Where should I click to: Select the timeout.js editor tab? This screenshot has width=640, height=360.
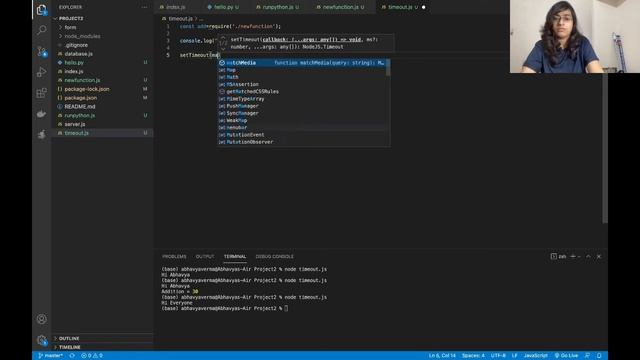pyautogui.click(x=400, y=7)
